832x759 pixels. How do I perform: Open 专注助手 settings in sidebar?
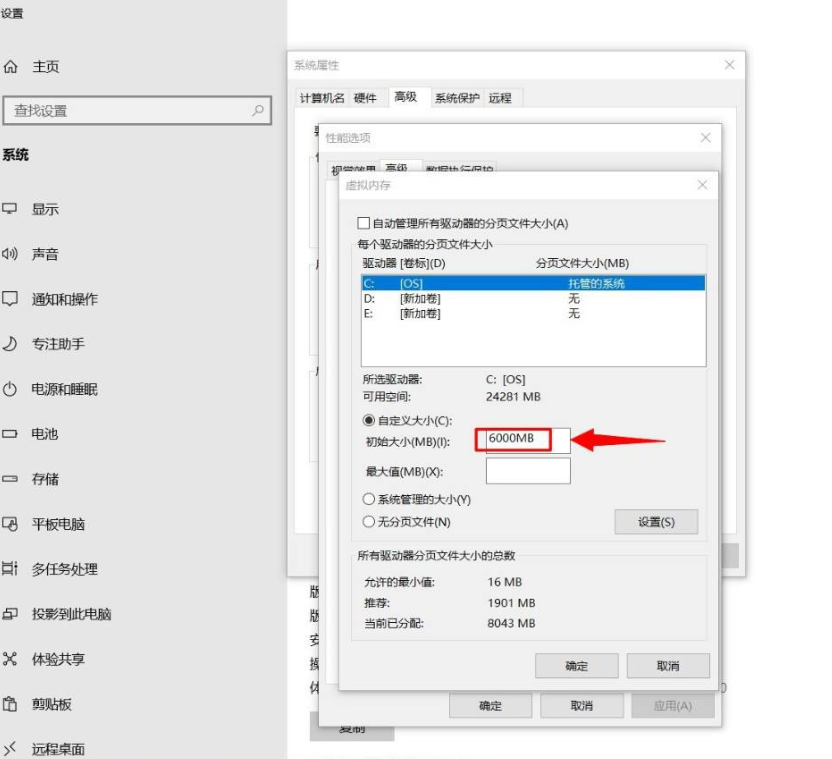point(58,344)
